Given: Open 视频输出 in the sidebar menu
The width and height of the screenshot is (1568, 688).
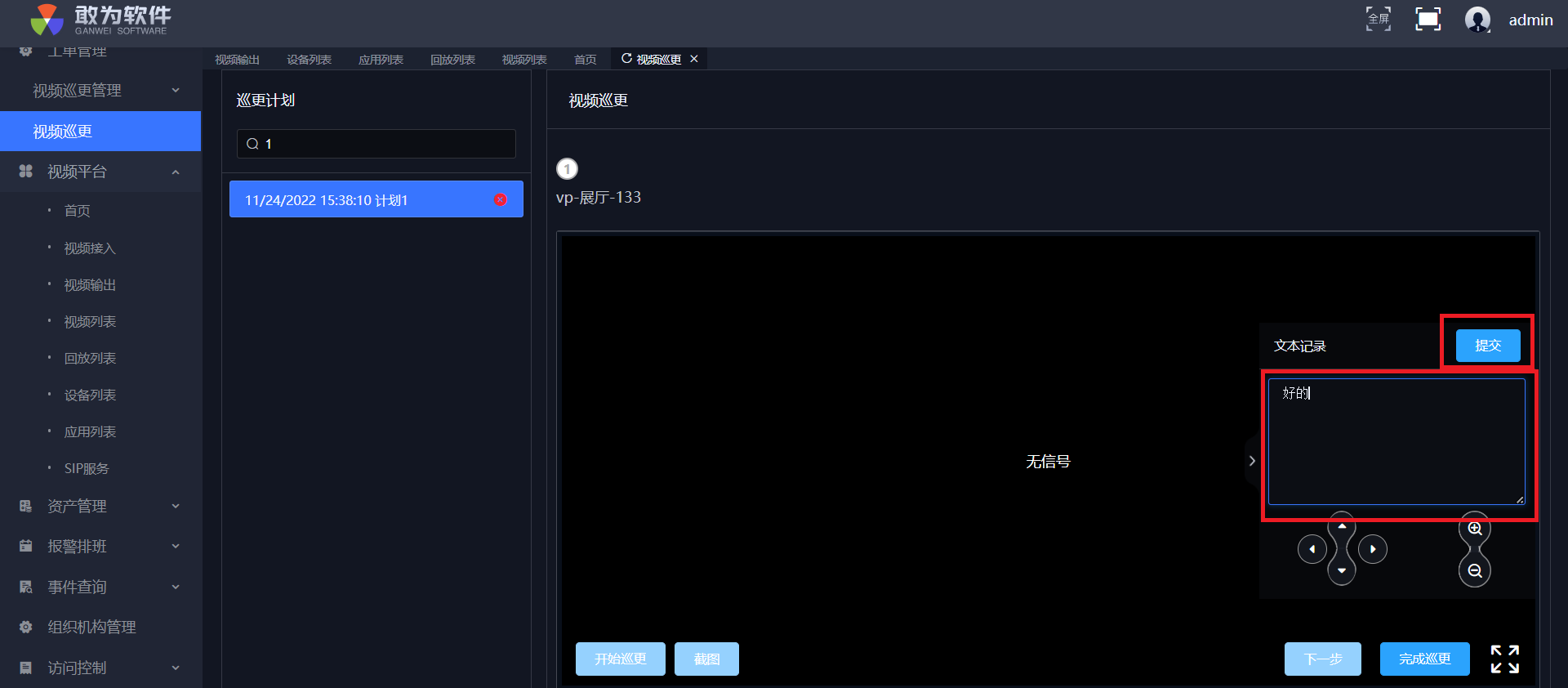Looking at the screenshot, I should click(91, 285).
